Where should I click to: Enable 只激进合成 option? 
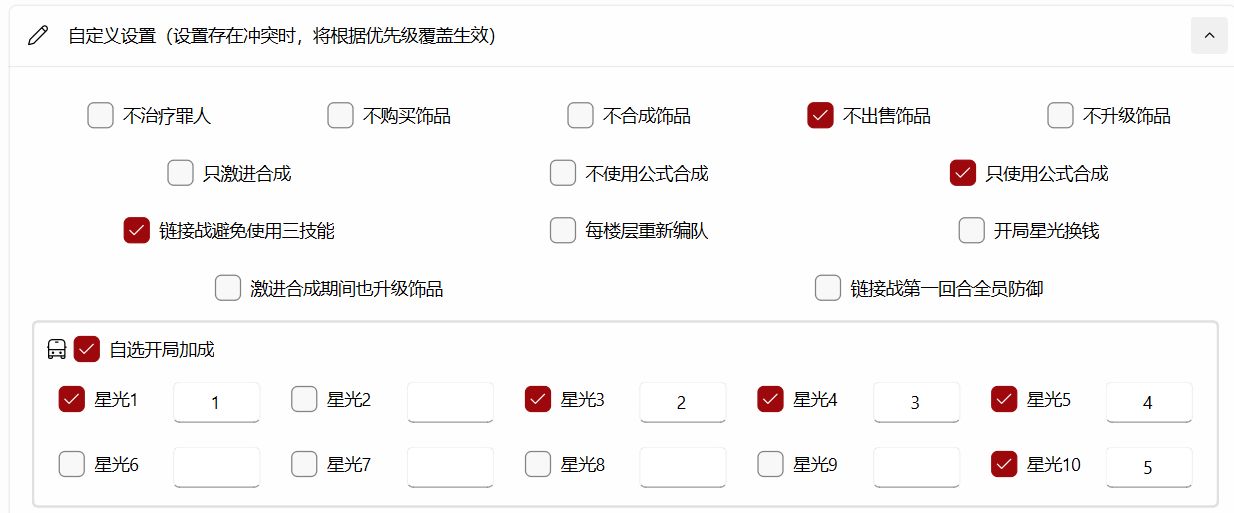click(x=180, y=173)
